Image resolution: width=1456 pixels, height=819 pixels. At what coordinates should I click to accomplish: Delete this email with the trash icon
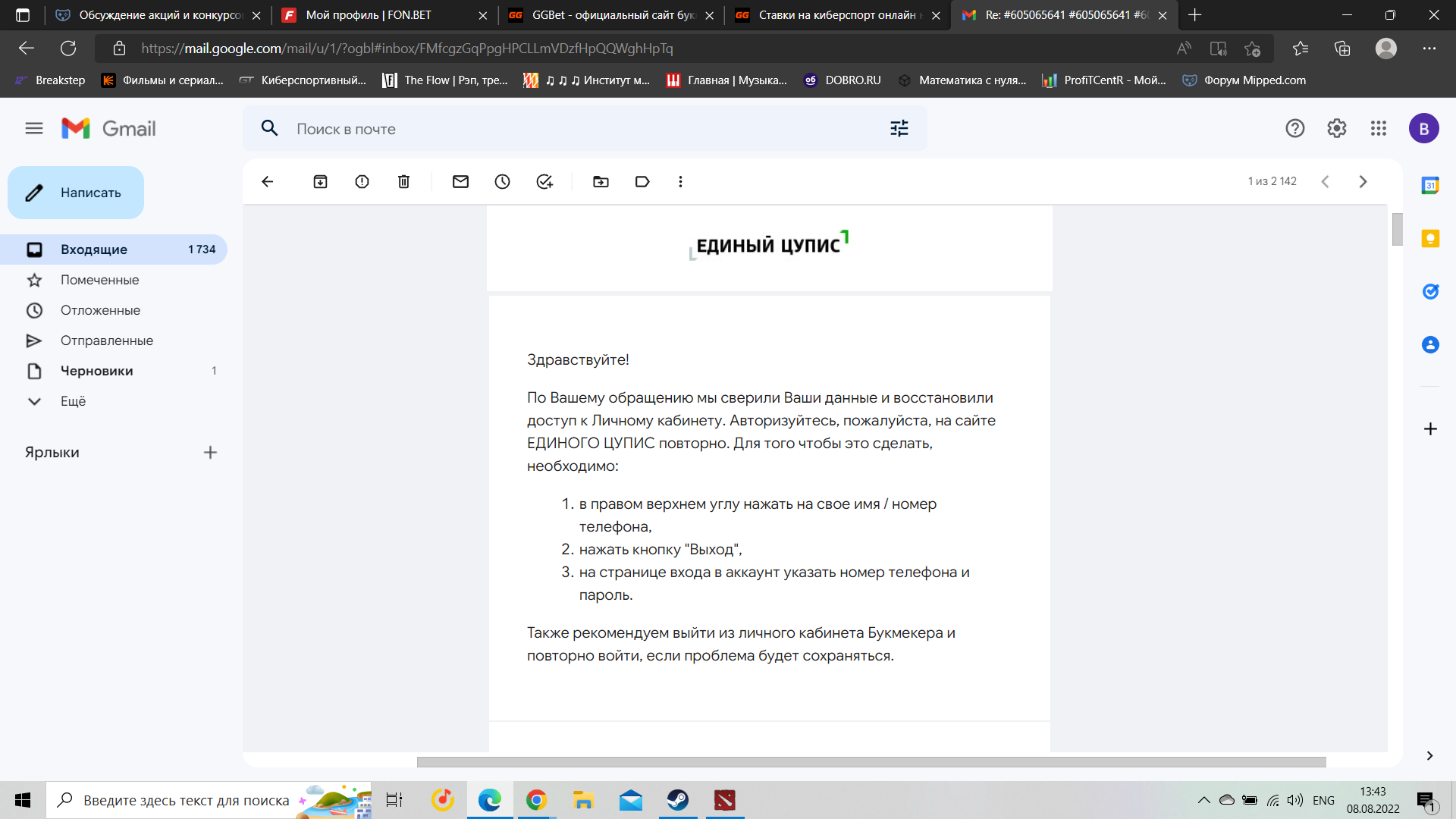click(x=404, y=182)
